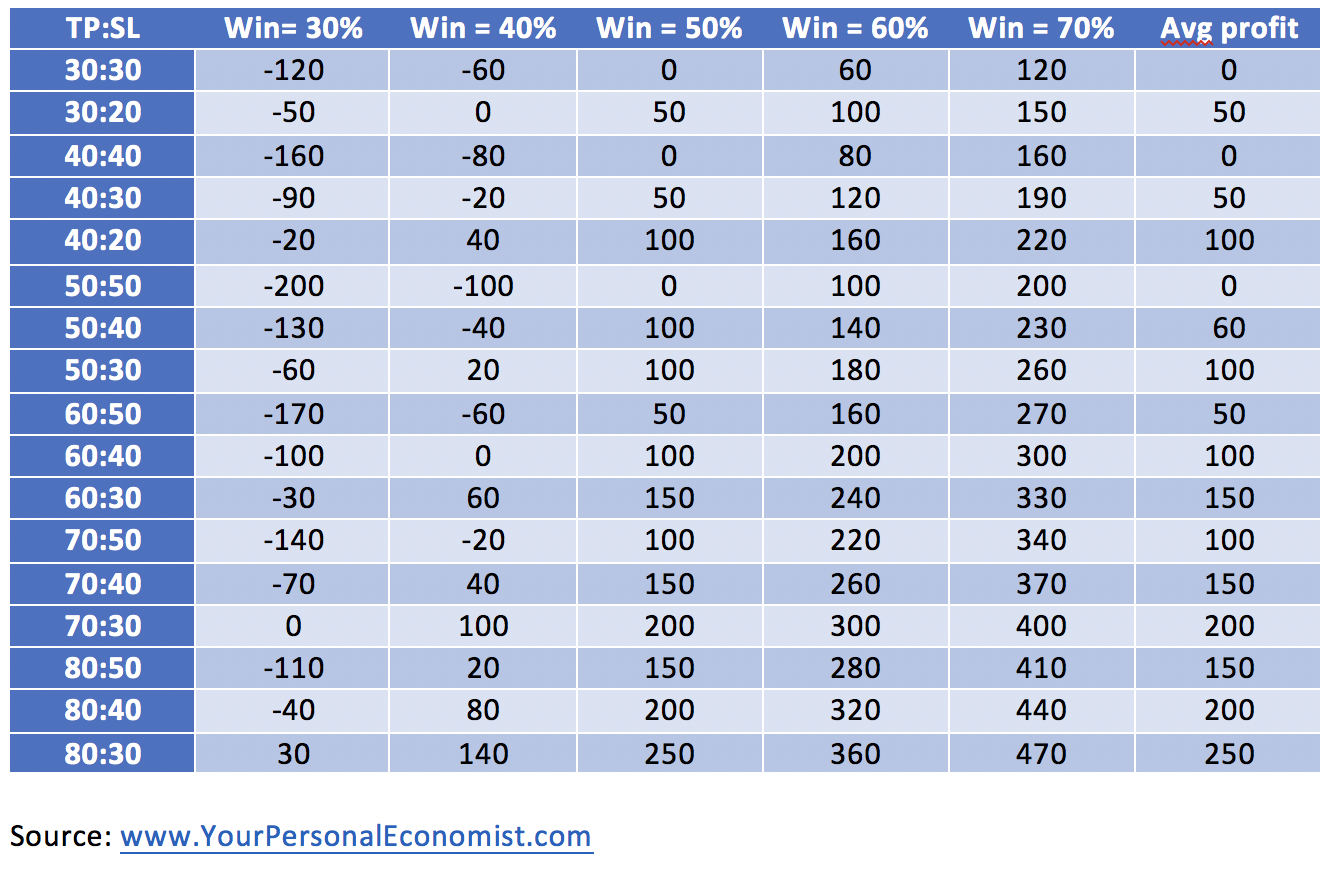Click the Win = 40% cell in row 80:50
The image size is (1332, 878).
pyautogui.click(x=483, y=668)
